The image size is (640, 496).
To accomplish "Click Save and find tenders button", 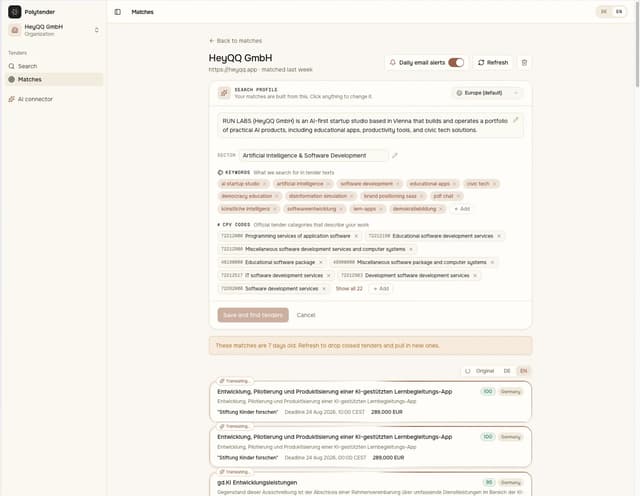I will pos(253,315).
